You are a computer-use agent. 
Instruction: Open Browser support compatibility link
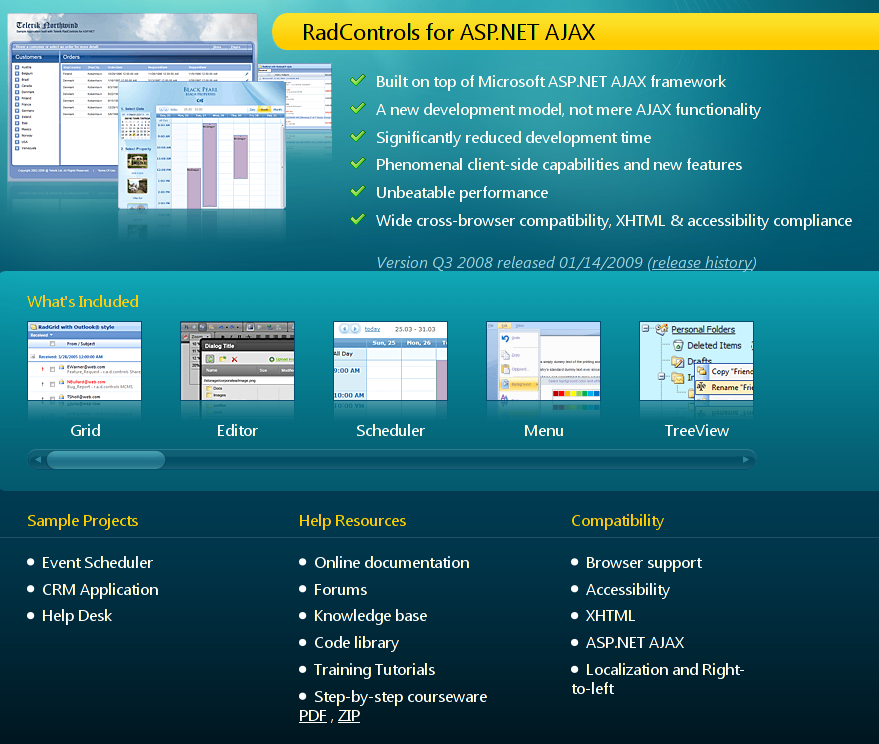(x=644, y=562)
